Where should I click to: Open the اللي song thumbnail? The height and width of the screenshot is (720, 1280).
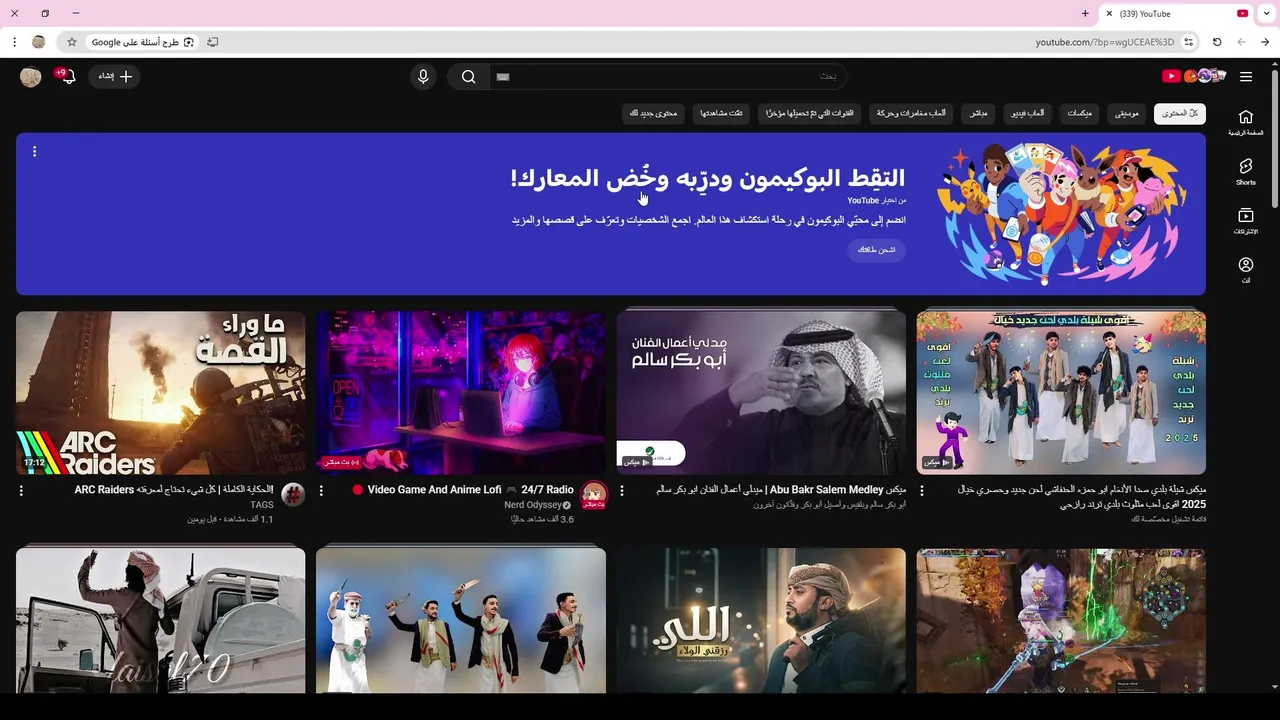click(x=761, y=620)
